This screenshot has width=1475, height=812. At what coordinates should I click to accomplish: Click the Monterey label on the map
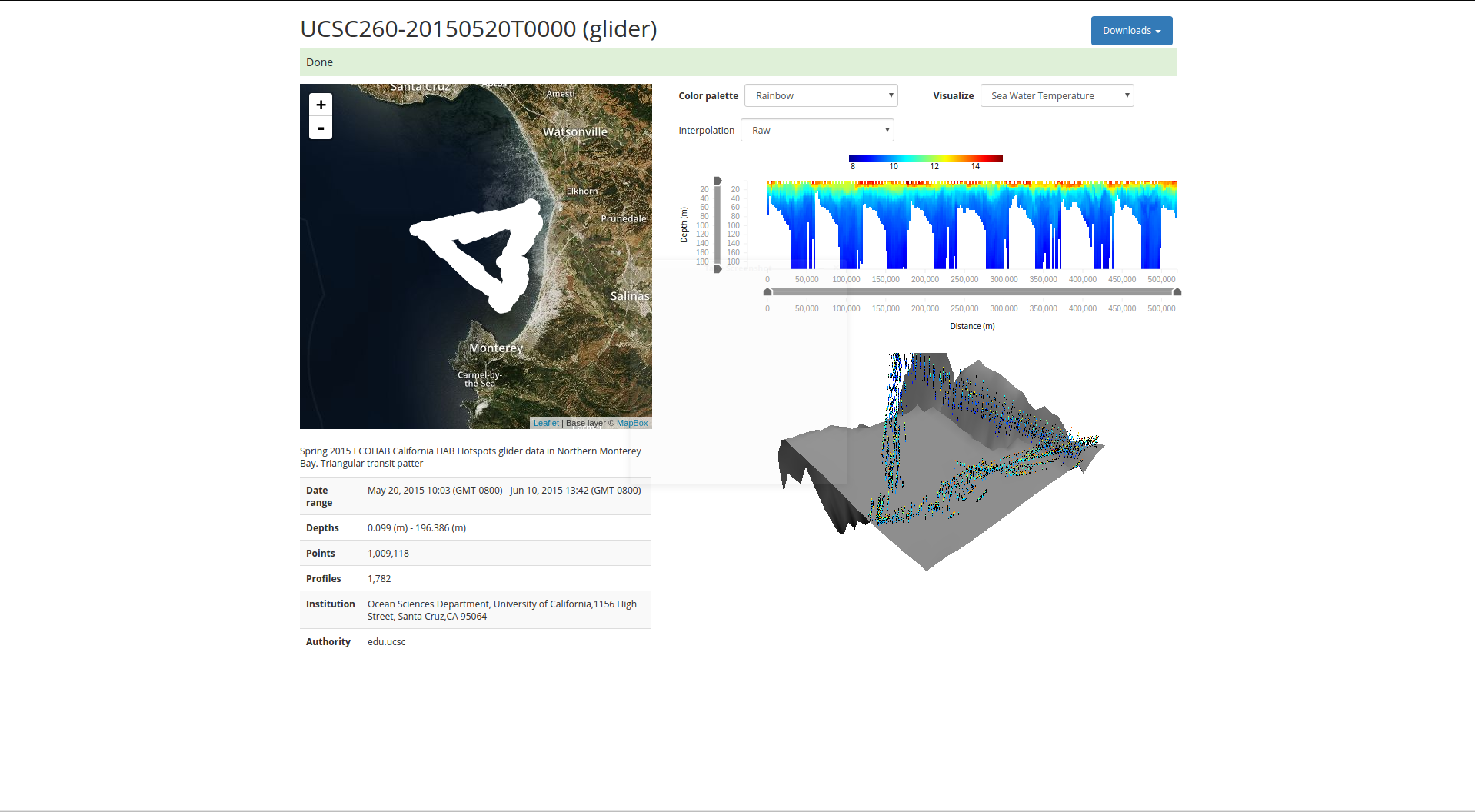pos(496,348)
